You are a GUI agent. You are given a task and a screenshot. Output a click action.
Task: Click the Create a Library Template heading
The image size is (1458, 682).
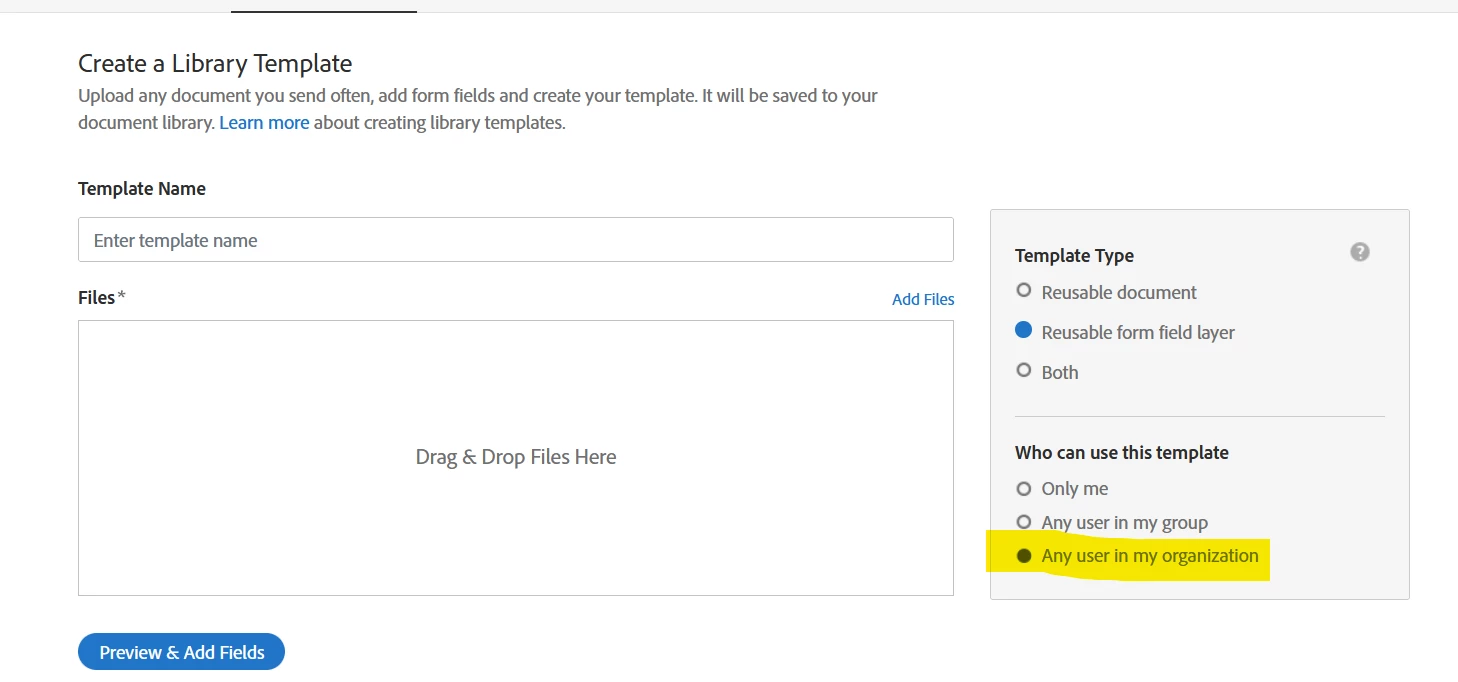pyautogui.click(x=215, y=63)
